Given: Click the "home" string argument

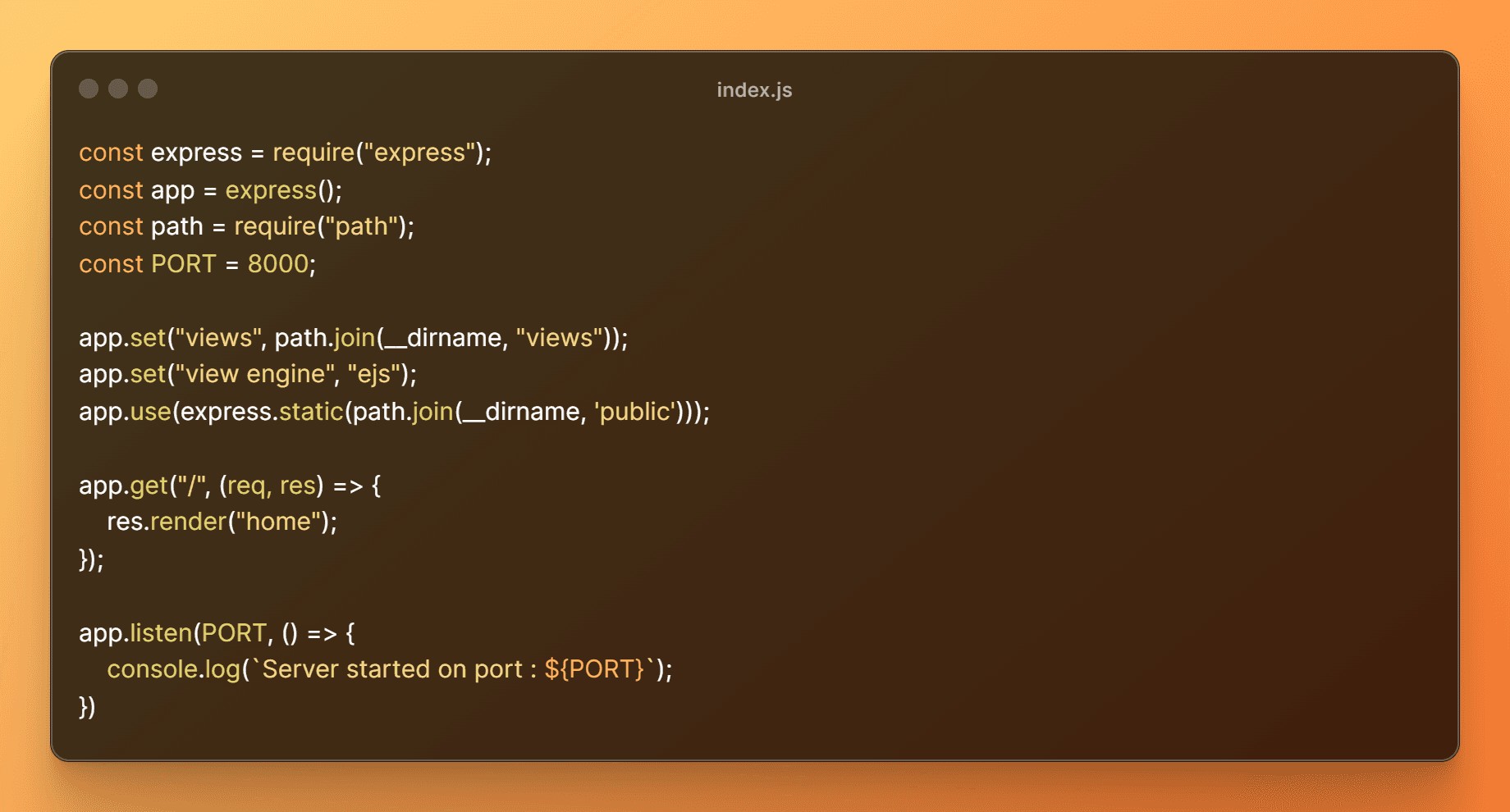Looking at the screenshot, I should tap(278, 522).
